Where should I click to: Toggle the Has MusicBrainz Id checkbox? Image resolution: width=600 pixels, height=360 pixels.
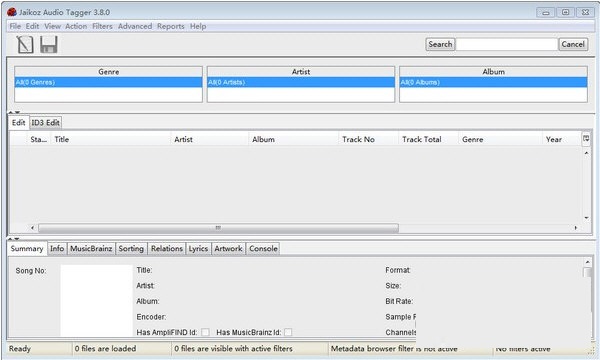click(x=288, y=332)
